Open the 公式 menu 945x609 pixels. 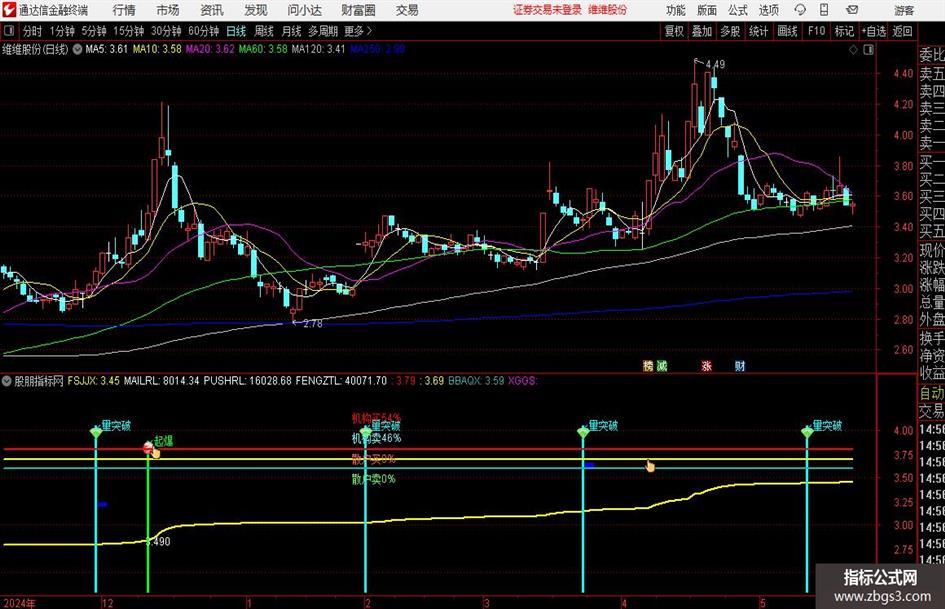click(x=738, y=10)
